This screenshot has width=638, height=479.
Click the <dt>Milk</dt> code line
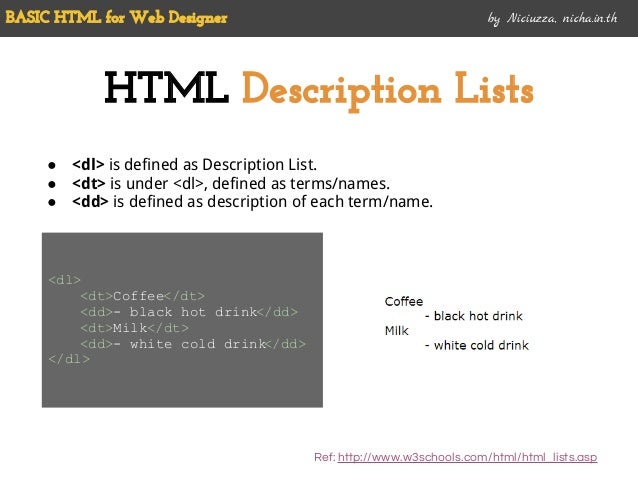(x=134, y=328)
